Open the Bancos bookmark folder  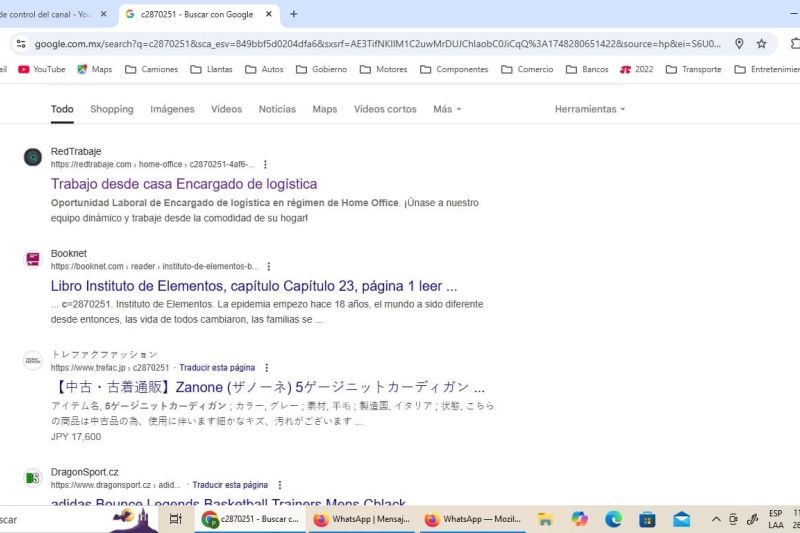(x=587, y=69)
